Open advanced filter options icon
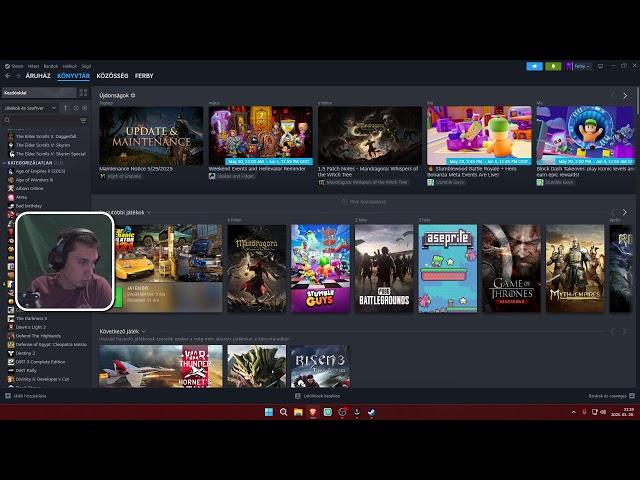The height and width of the screenshot is (480, 640). click(x=83, y=120)
